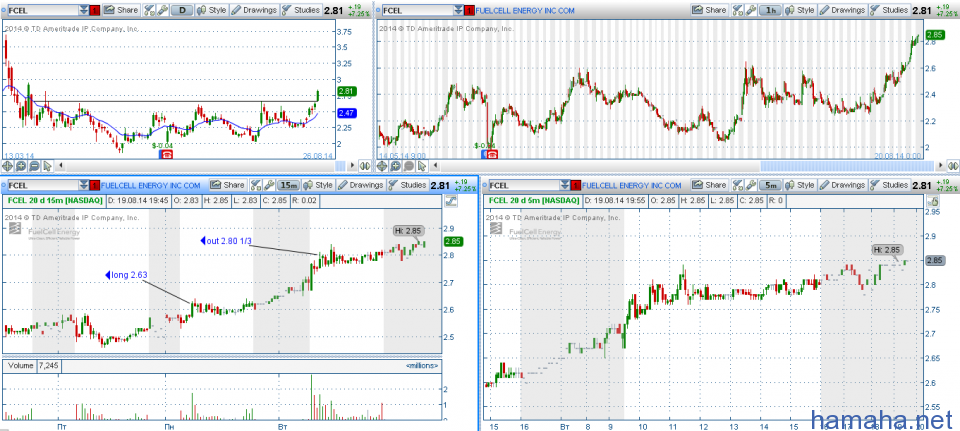960x431 pixels.
Task: Click the zoom-in magnifier under the daily chart
Action: coord(21,166)
